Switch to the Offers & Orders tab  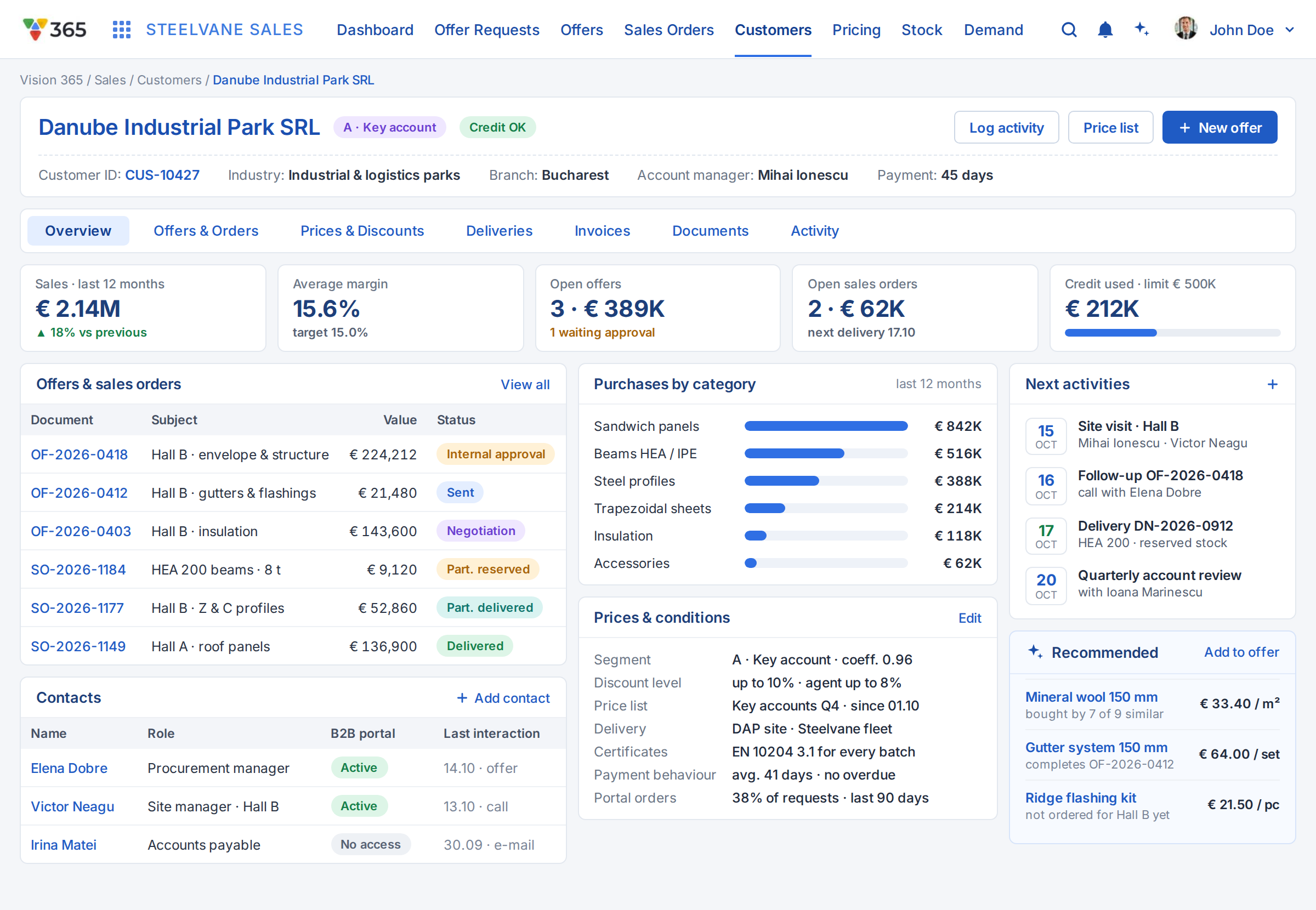tap(206, 231)
